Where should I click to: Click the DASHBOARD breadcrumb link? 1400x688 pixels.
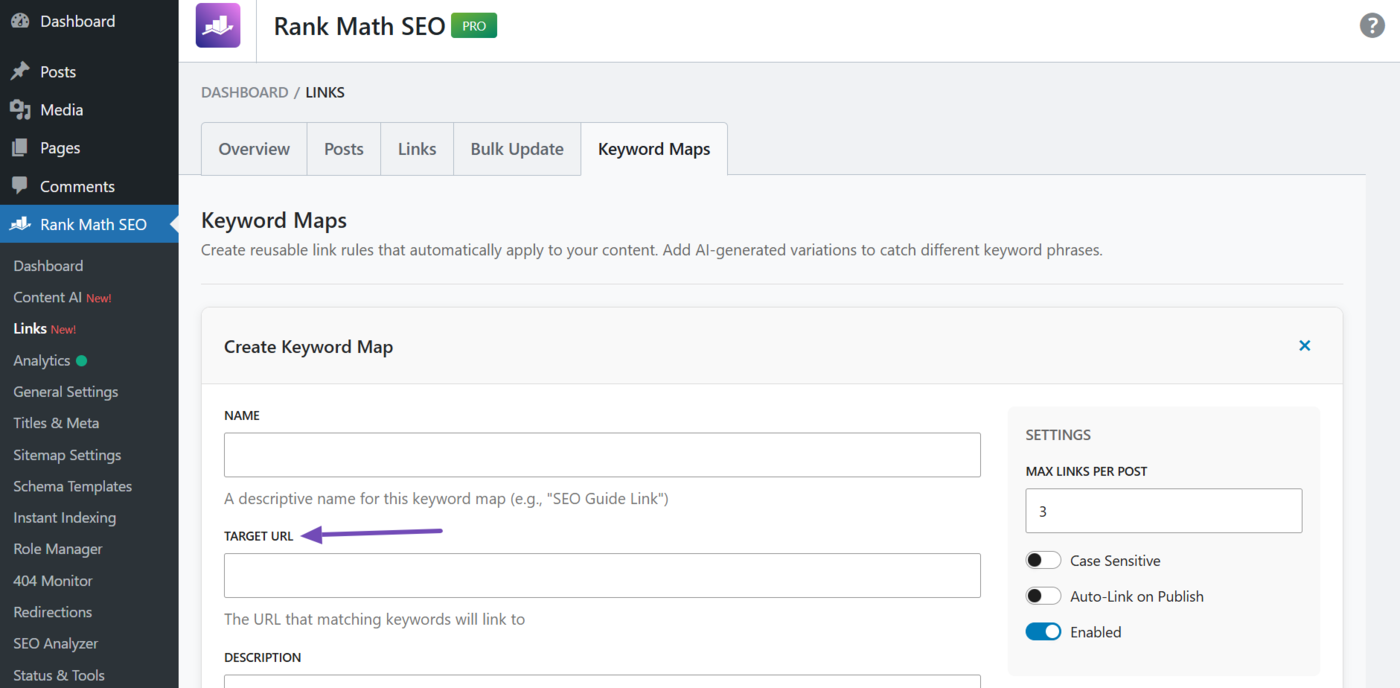click(x=244, y=92)
